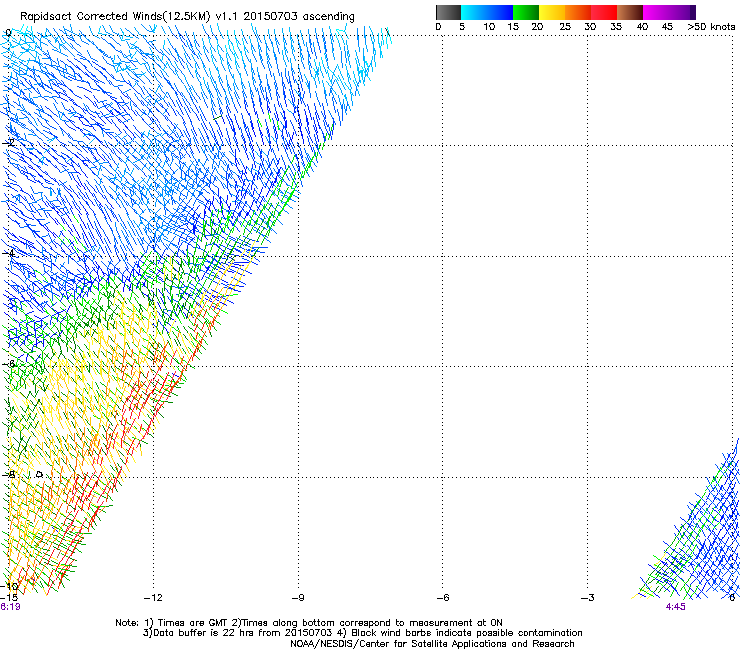Click the '45' legend scale number
The image size is (740, 650).
(667, 27)
